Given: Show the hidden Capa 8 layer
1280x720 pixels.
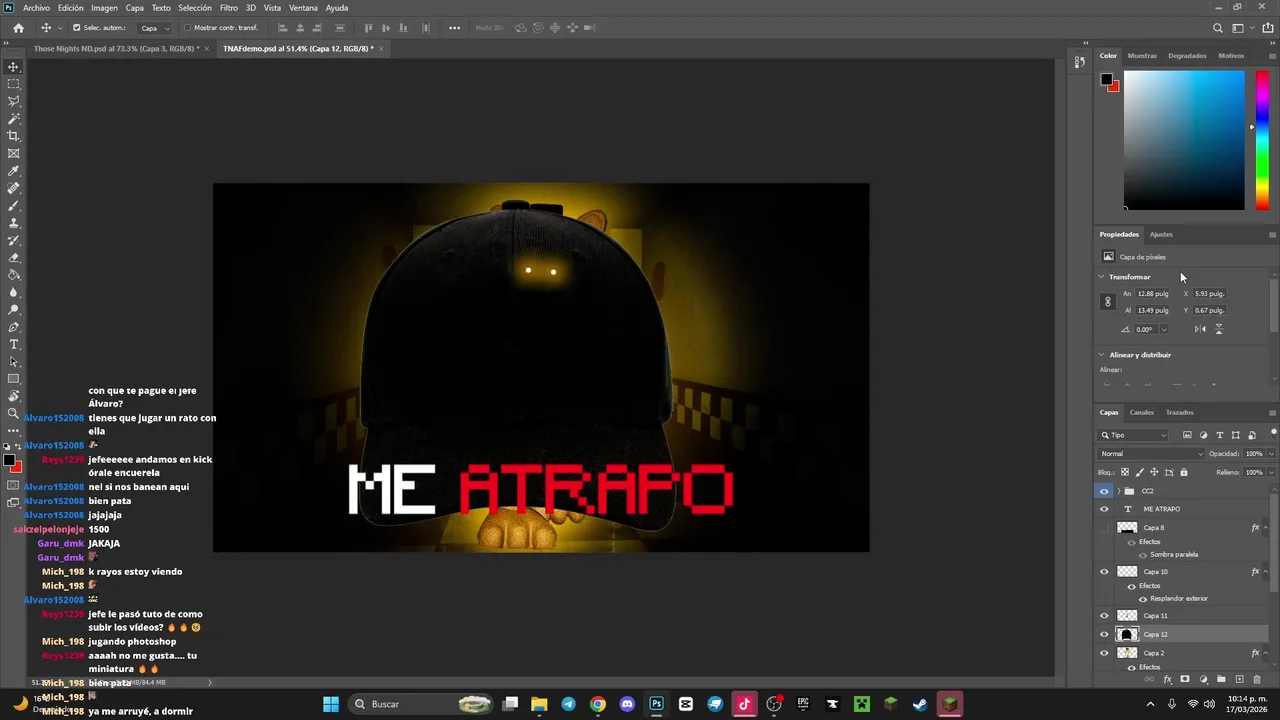Looking at the screenshot, I should click(x=1104, y=527).
